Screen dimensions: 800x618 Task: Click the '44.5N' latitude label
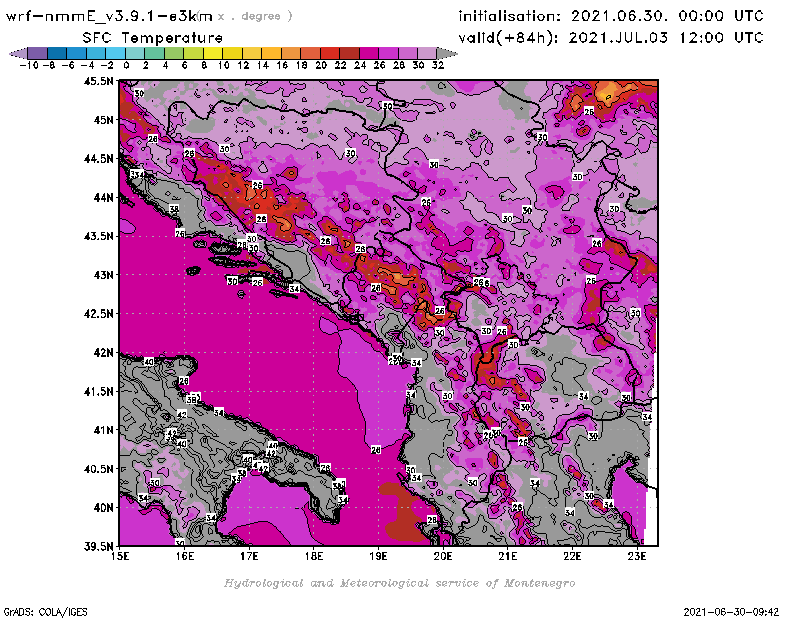99,159
